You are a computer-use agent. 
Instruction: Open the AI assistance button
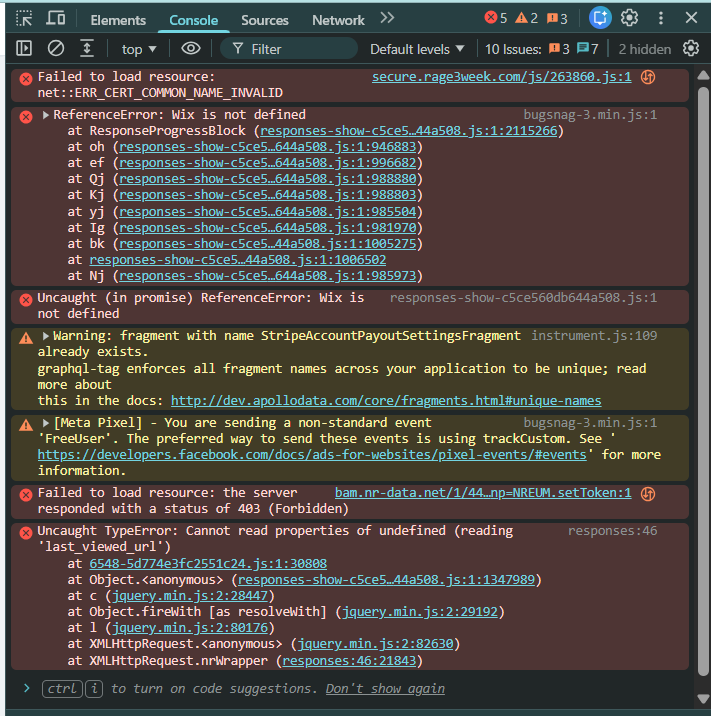[600, 18]
